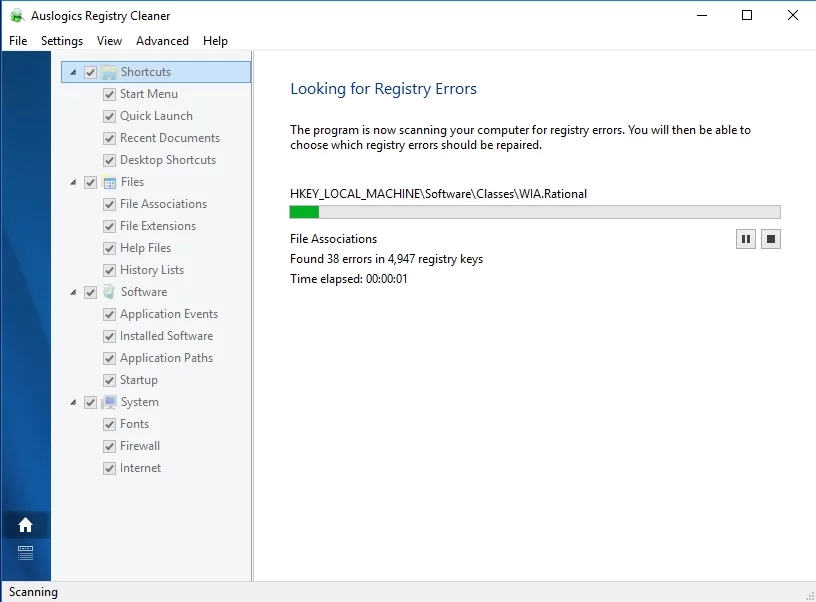
Task: Click the green scan progress bar
Action: 535,212
